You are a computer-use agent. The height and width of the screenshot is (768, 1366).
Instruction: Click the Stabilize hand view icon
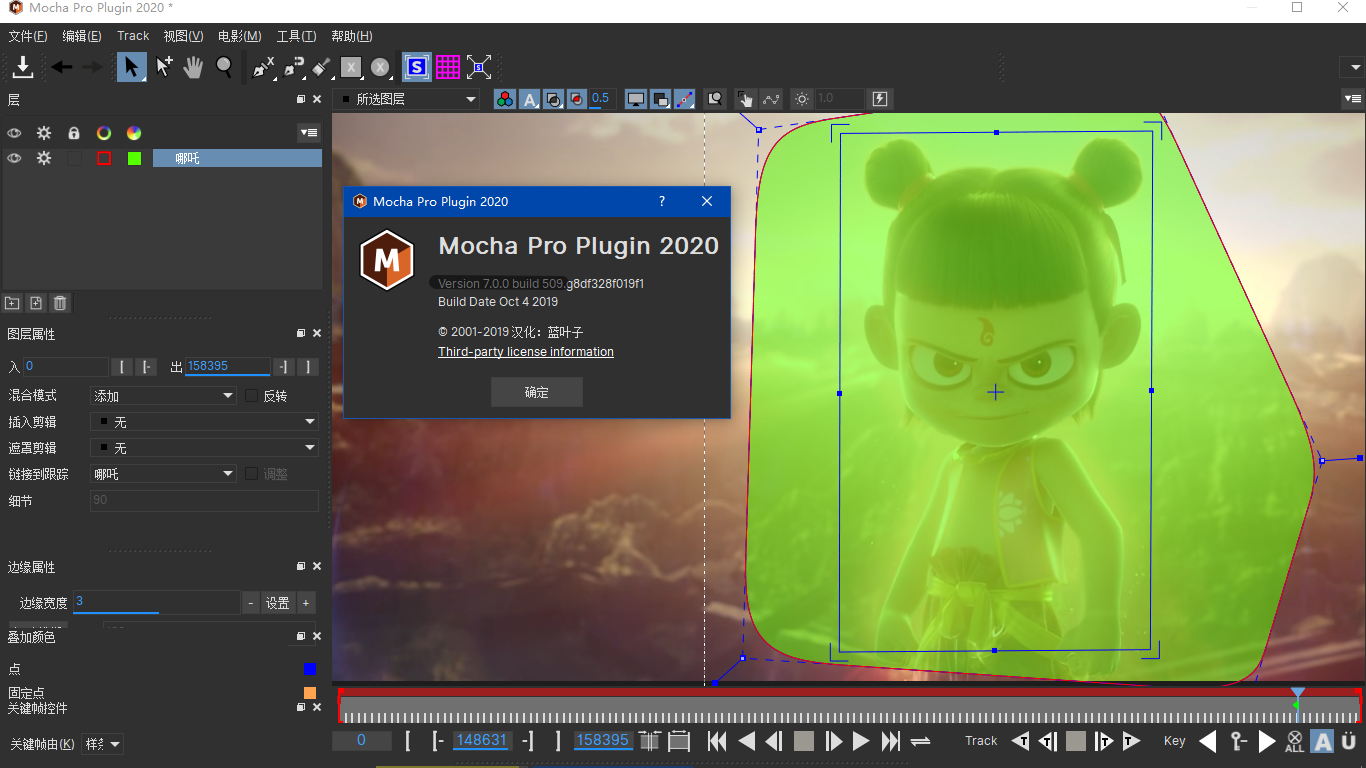pos(745,99)
